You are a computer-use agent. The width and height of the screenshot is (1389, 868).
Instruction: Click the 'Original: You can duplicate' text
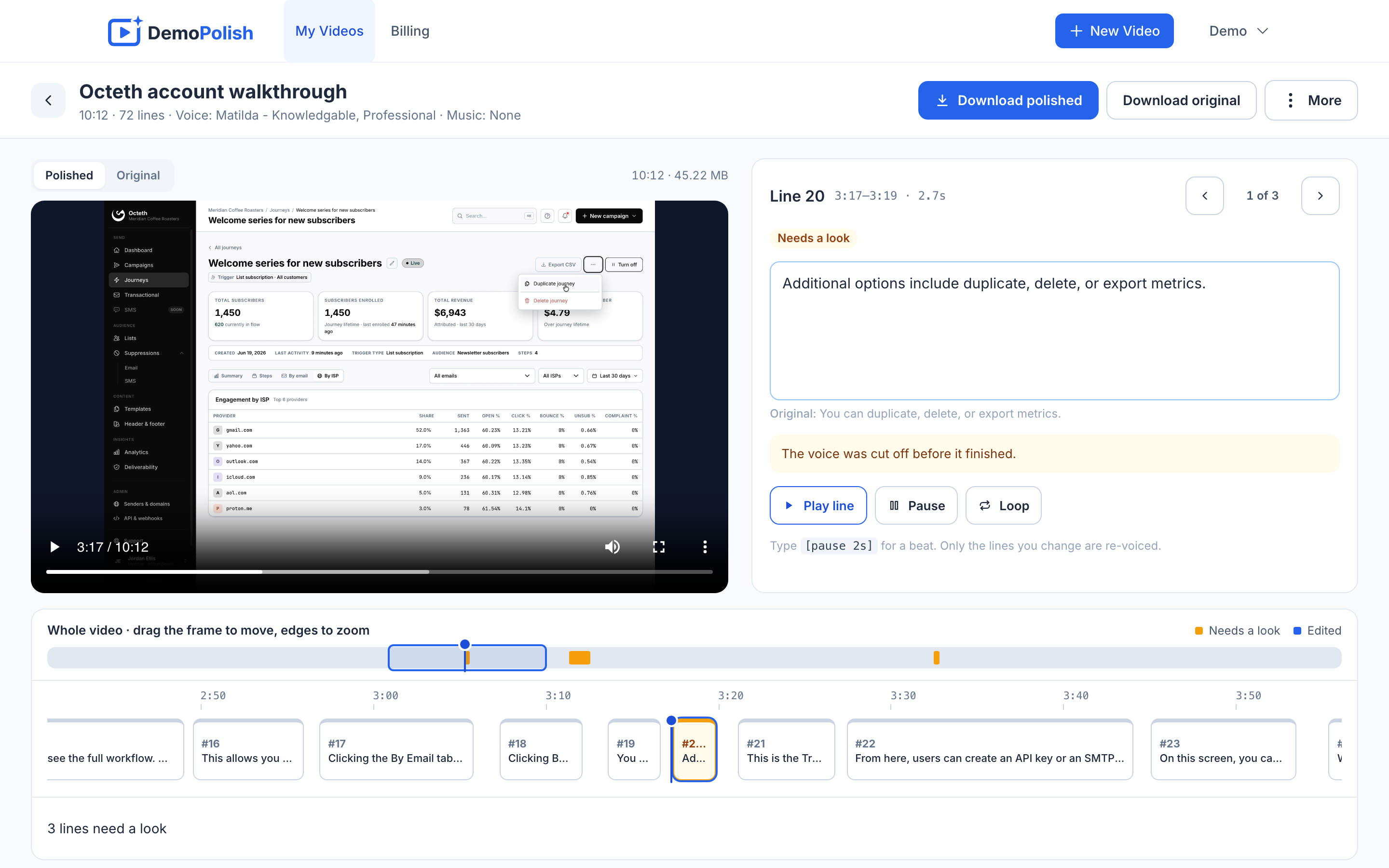(x=915, y=413)
